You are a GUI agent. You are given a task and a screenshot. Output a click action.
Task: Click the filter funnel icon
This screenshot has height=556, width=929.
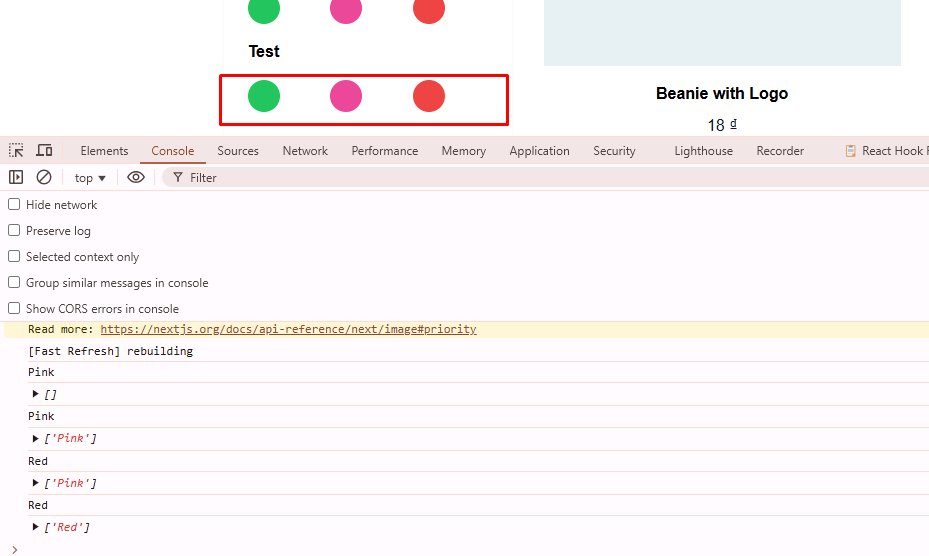pos(177,177)
